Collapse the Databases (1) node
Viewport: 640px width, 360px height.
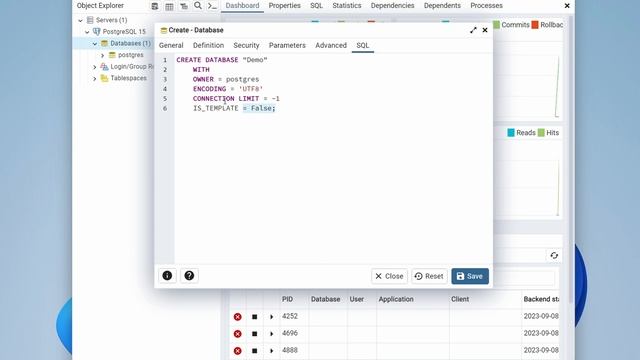point(95,43)
